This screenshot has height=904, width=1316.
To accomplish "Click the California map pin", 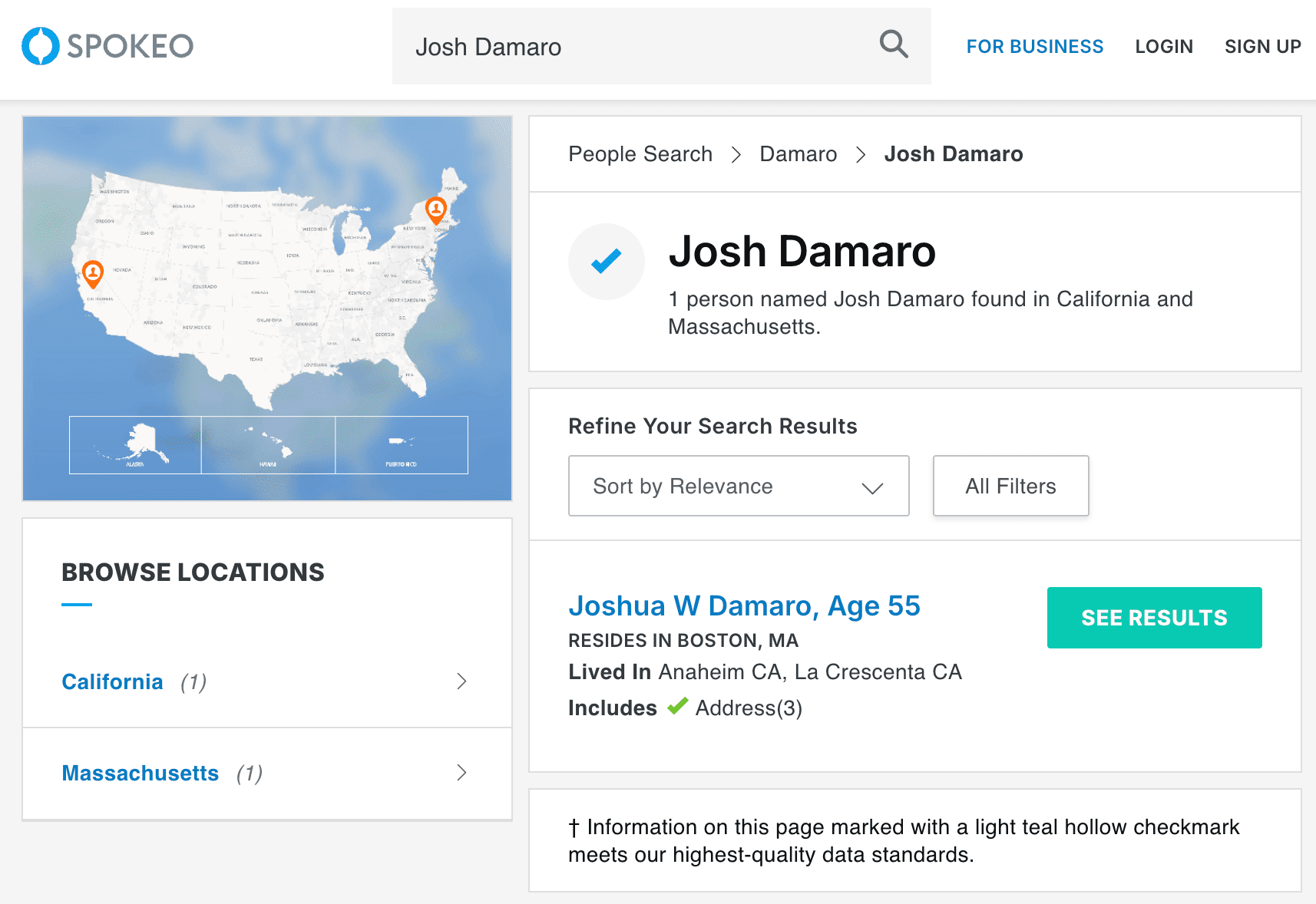I will coord(93,274).
